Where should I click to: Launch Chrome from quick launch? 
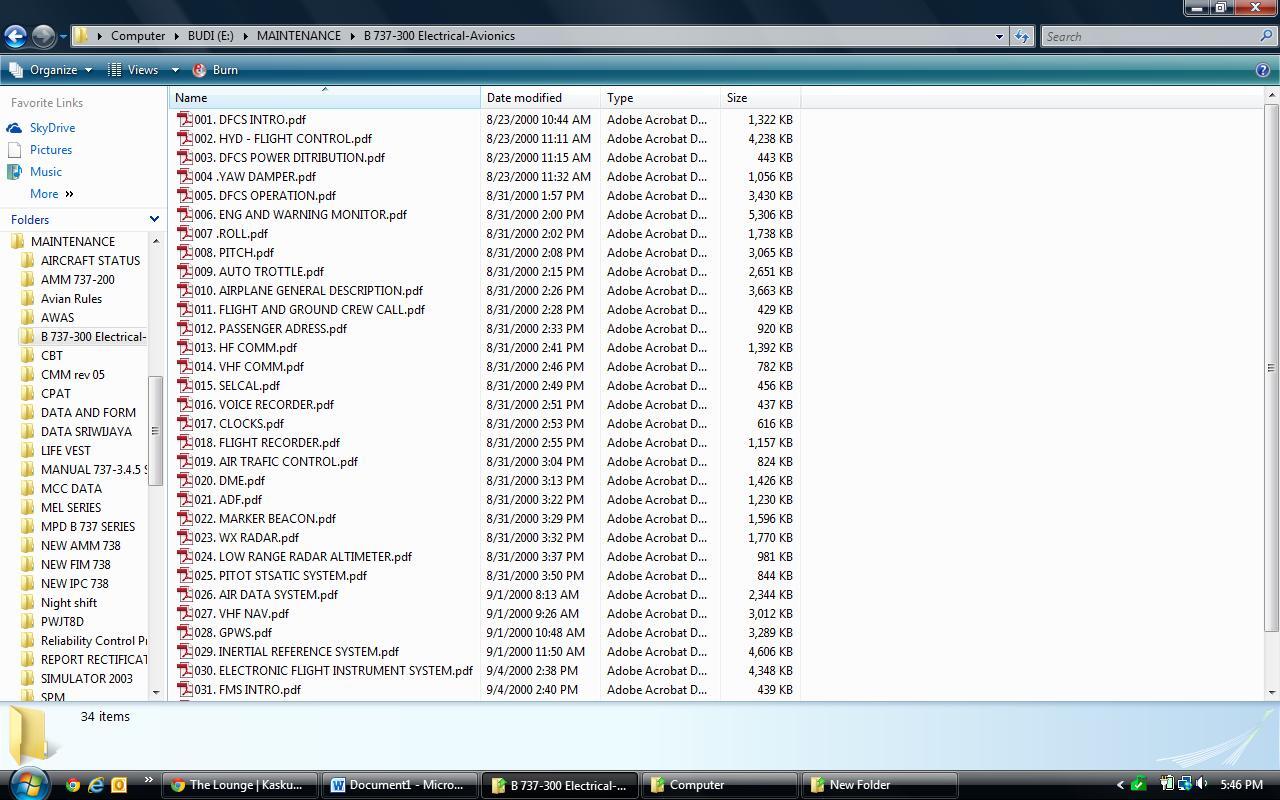click(72, 785)
